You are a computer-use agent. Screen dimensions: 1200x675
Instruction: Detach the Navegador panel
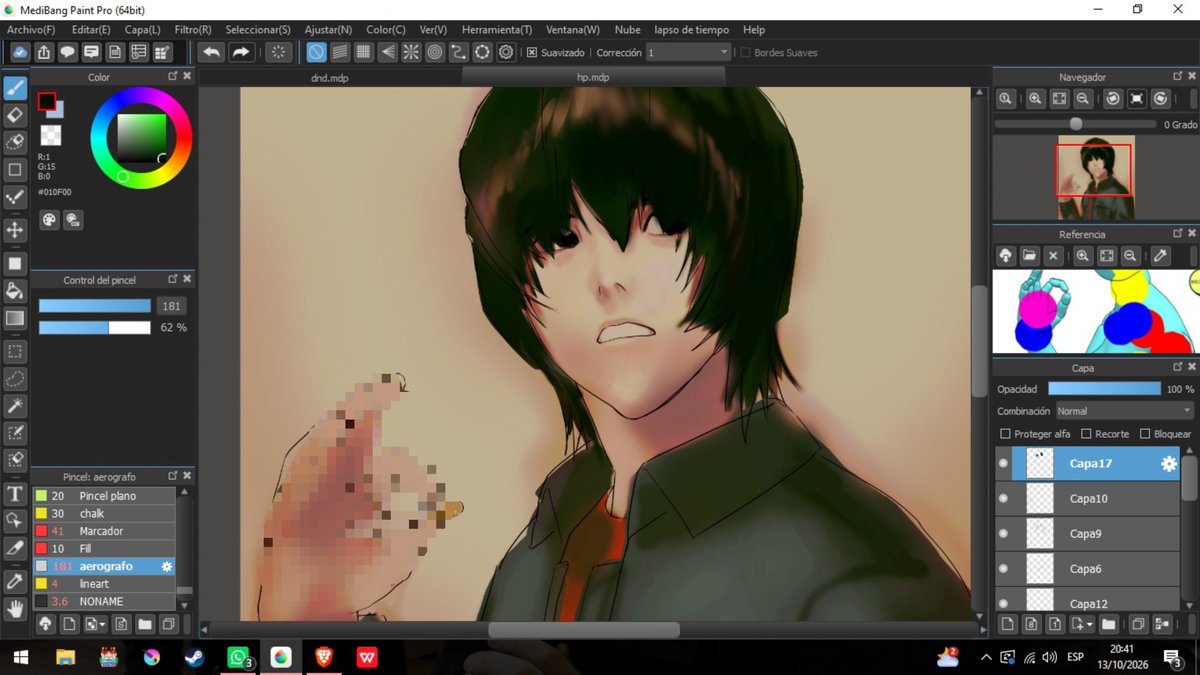tap(1177, 76)
